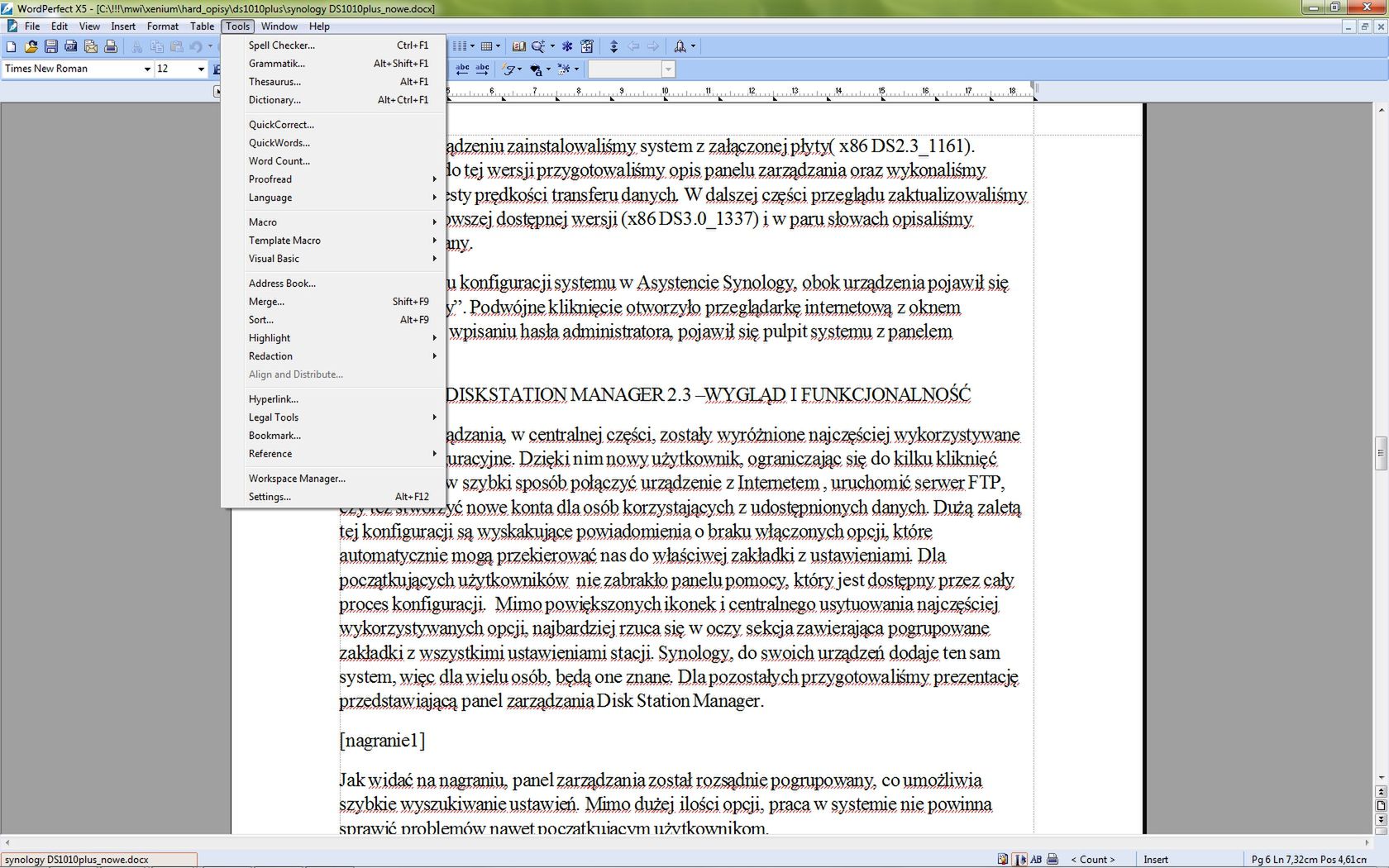Toggle the AB caps indicator in status bar
Viewport: 1389px width, 868px height.
pyautogui.click(x=1036, y=859)
